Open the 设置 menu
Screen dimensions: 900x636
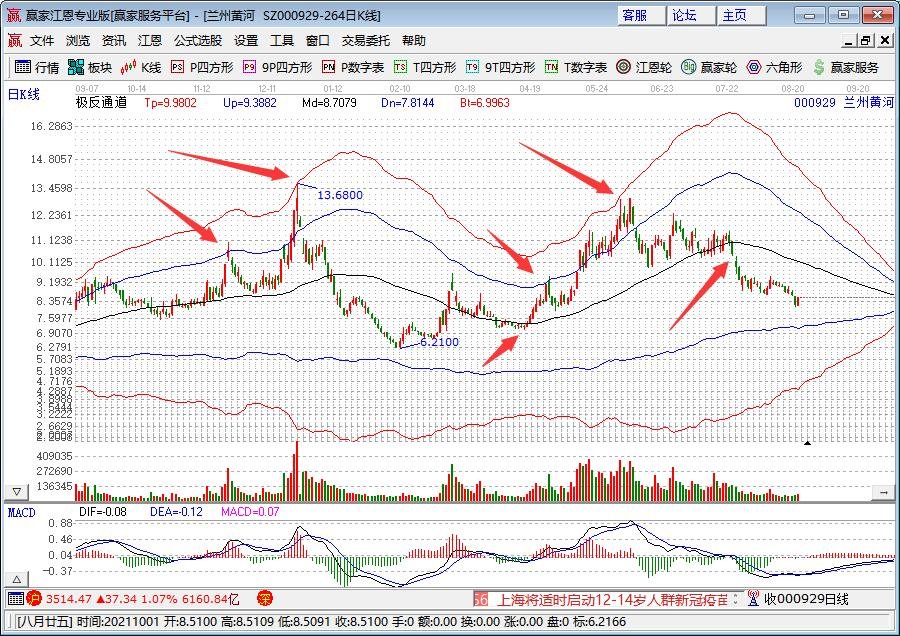[x=246, y=40]
